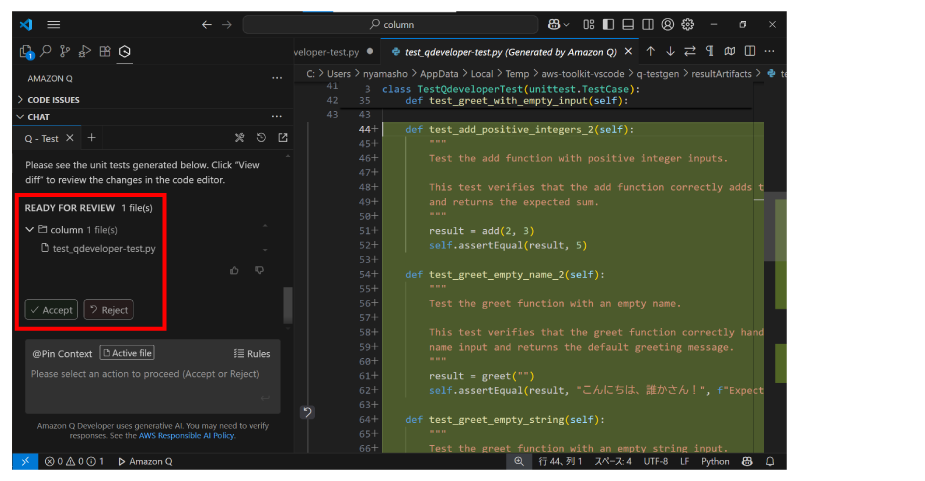Open the Copilot chat icon in title bar
Image resolution: width=925 pixels, height=481 pixels.
pos(554,24)
